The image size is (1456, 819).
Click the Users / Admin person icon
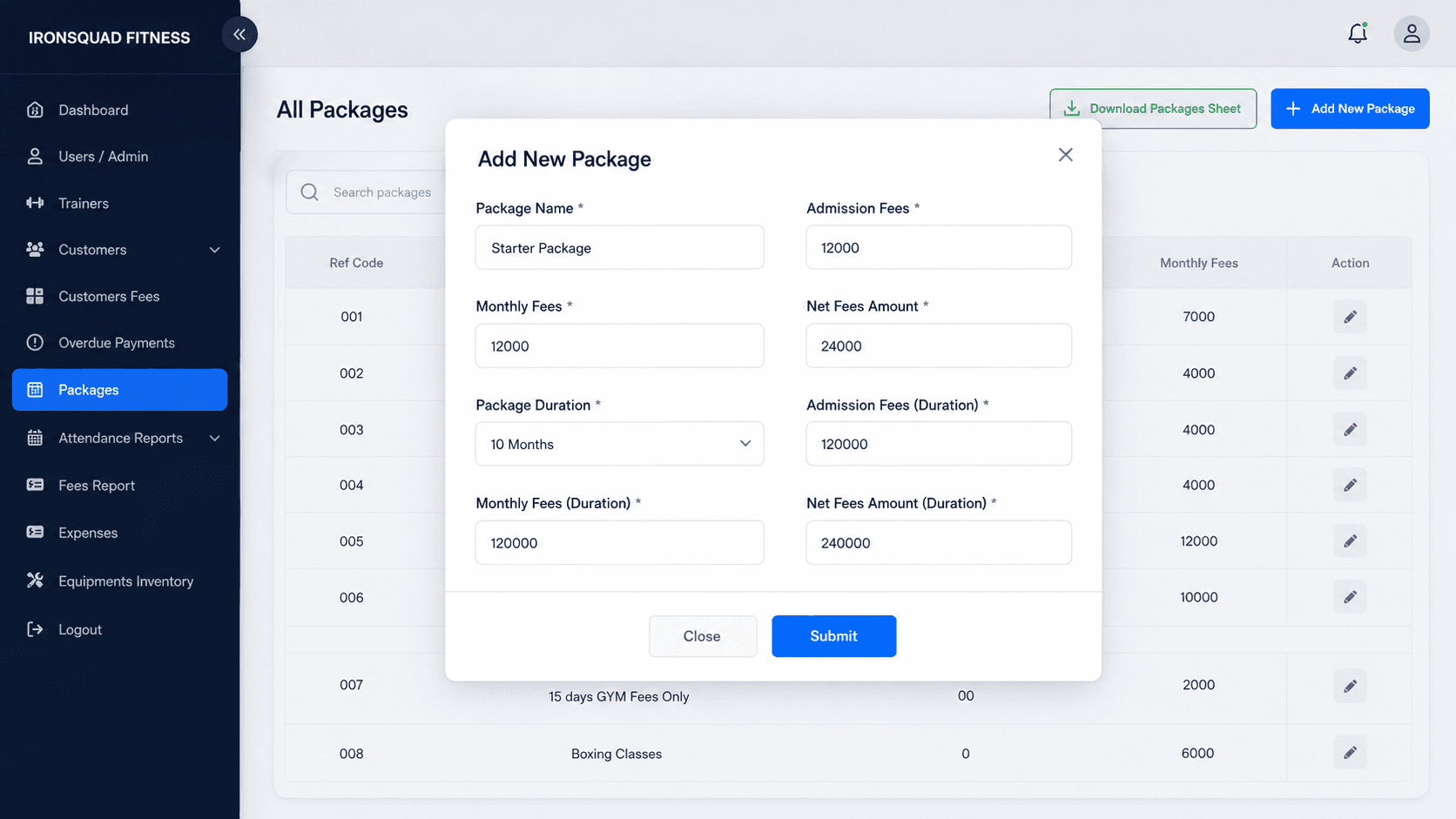coord(35,157)
